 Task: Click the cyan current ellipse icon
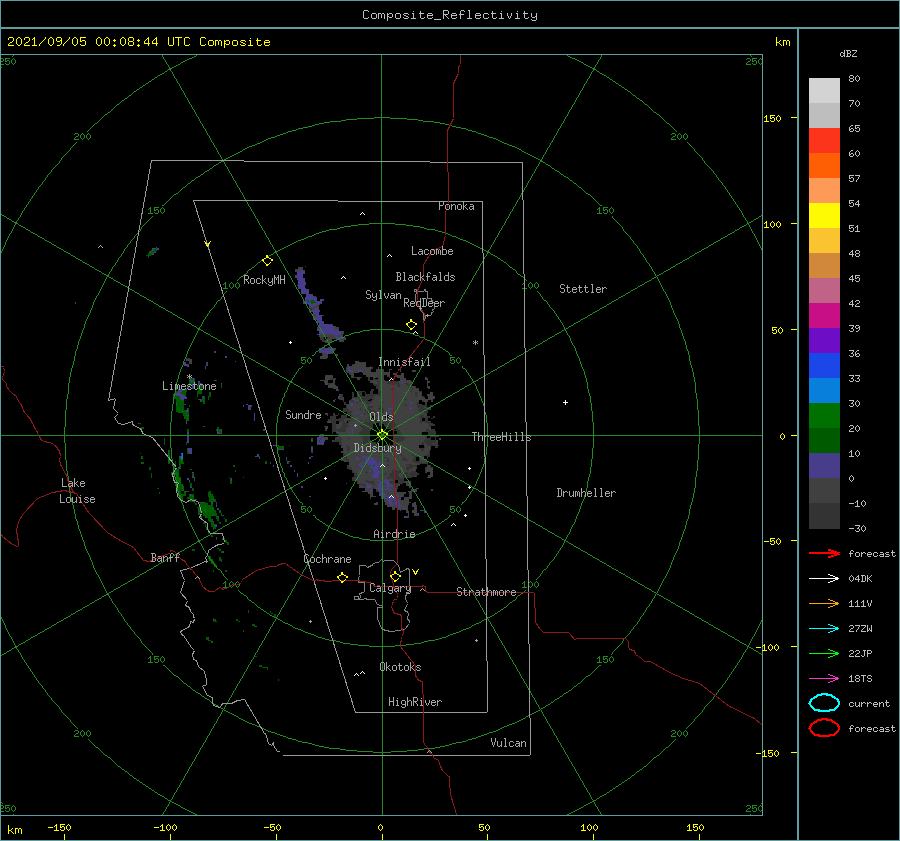824,703
